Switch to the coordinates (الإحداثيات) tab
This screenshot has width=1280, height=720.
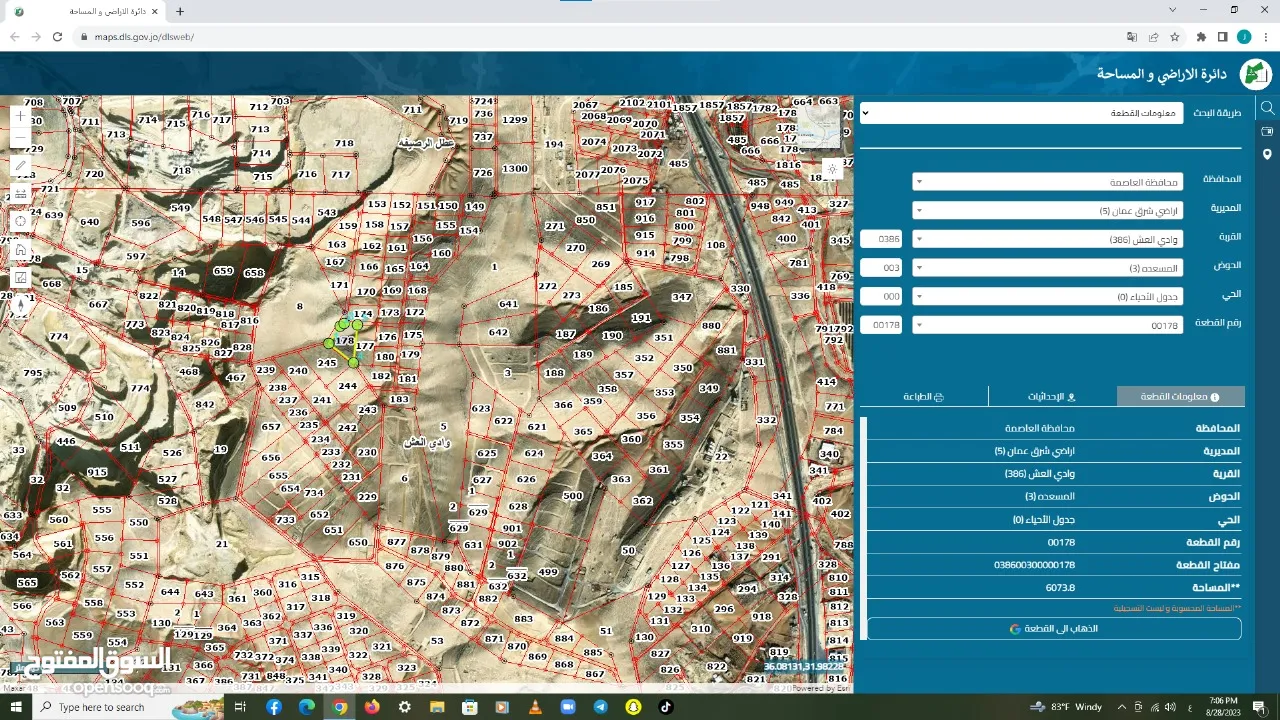1052,397
